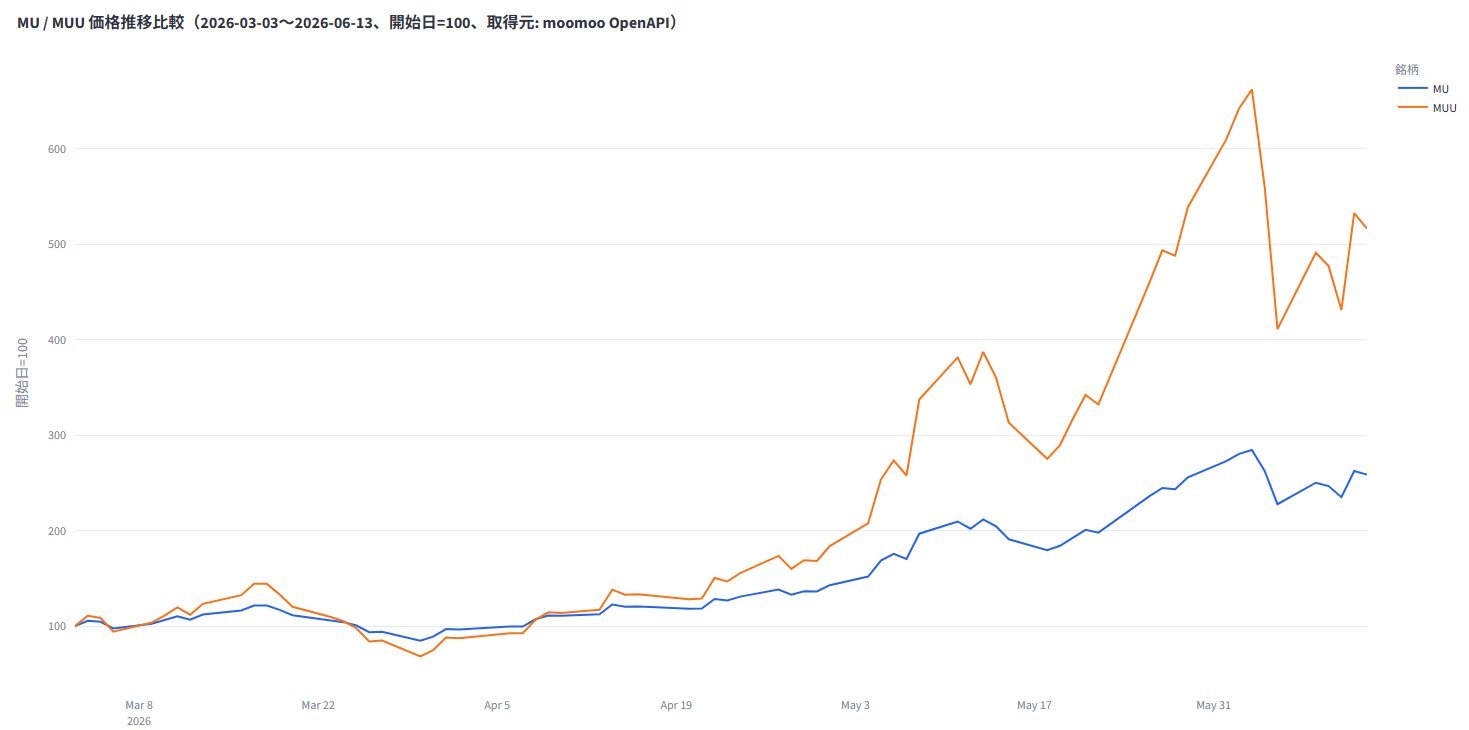Click the highest peak of the blue MU line

click(1252, 450)
